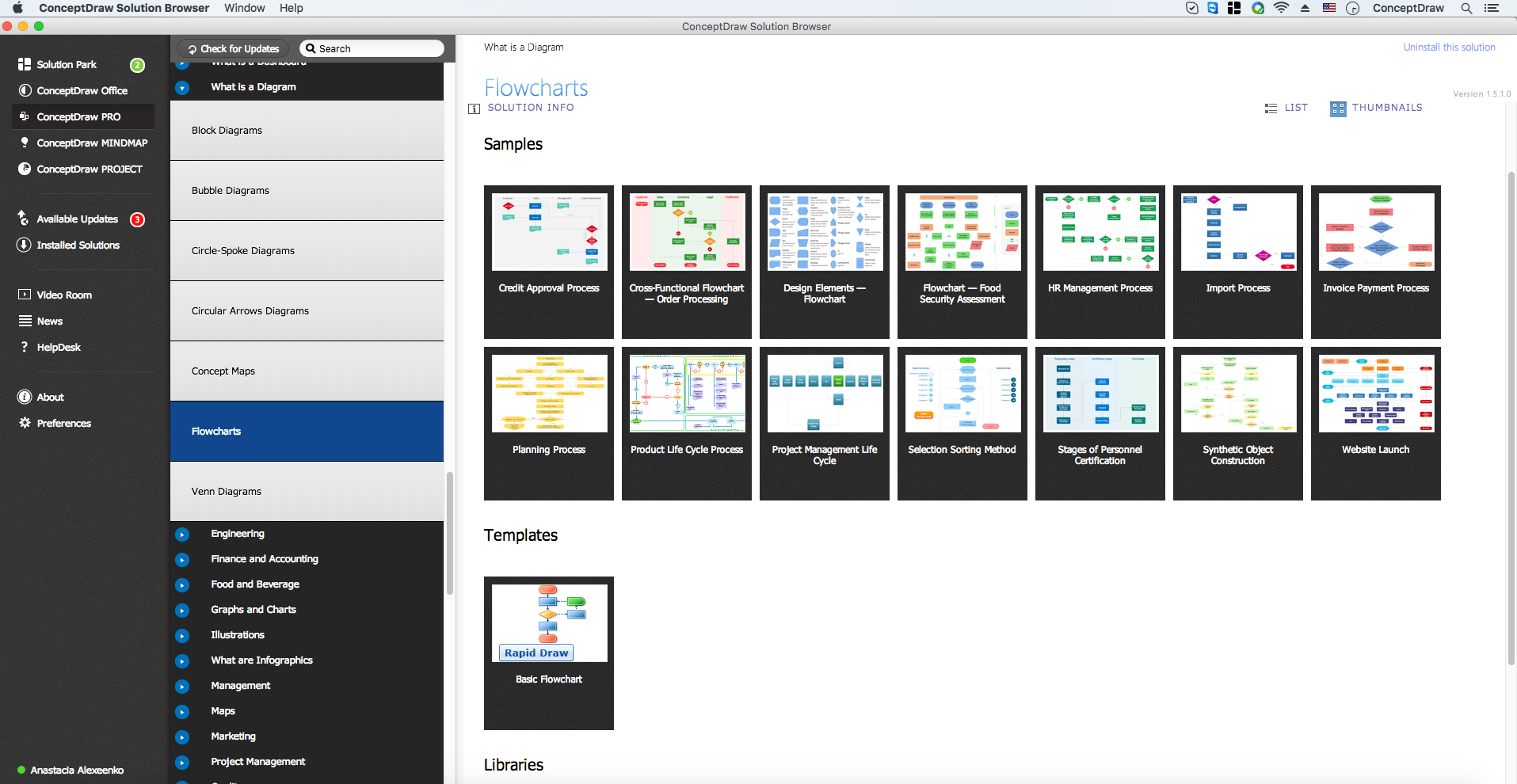Image resolution: width=1517 pixels, height=784 pixels.
Task: Open Website Launch sample
Action: (x=1376, y=424)
